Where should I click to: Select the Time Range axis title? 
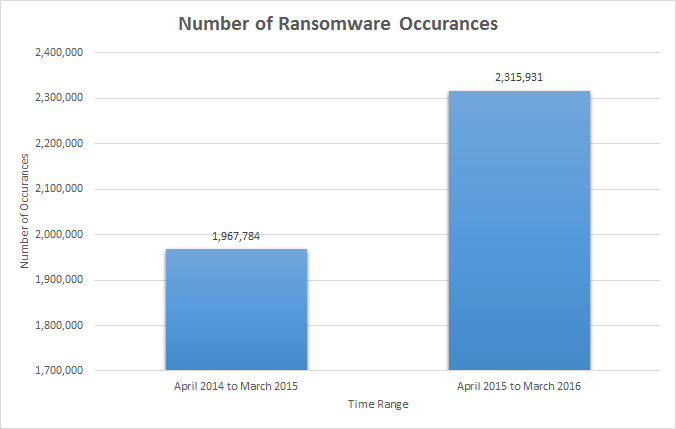click(378, 404)
